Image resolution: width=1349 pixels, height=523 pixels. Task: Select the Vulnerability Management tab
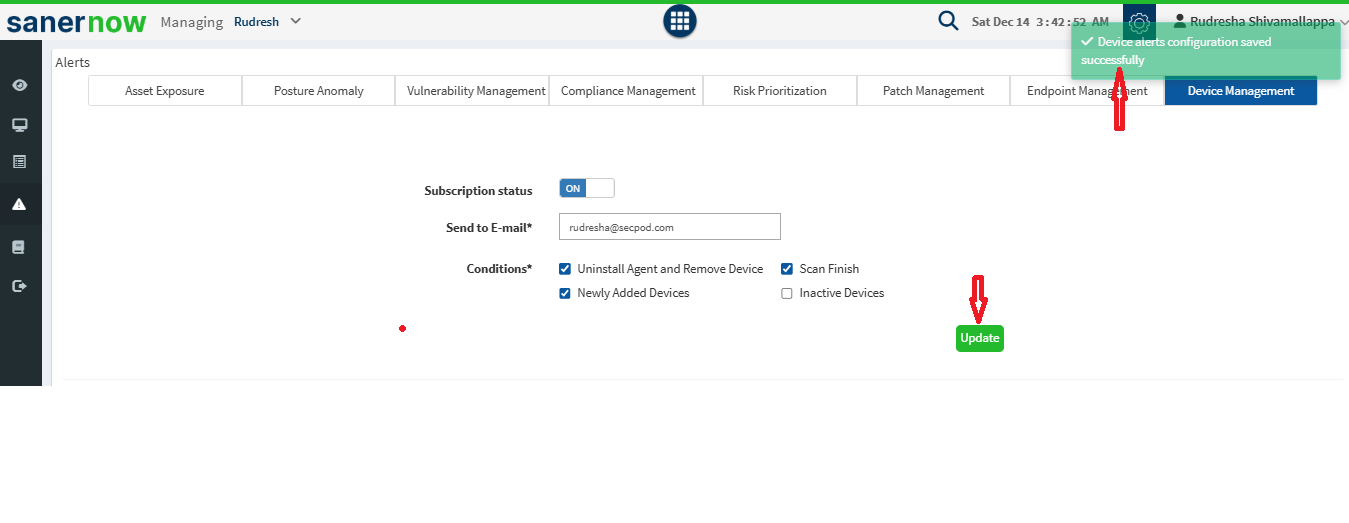[476, 91]
